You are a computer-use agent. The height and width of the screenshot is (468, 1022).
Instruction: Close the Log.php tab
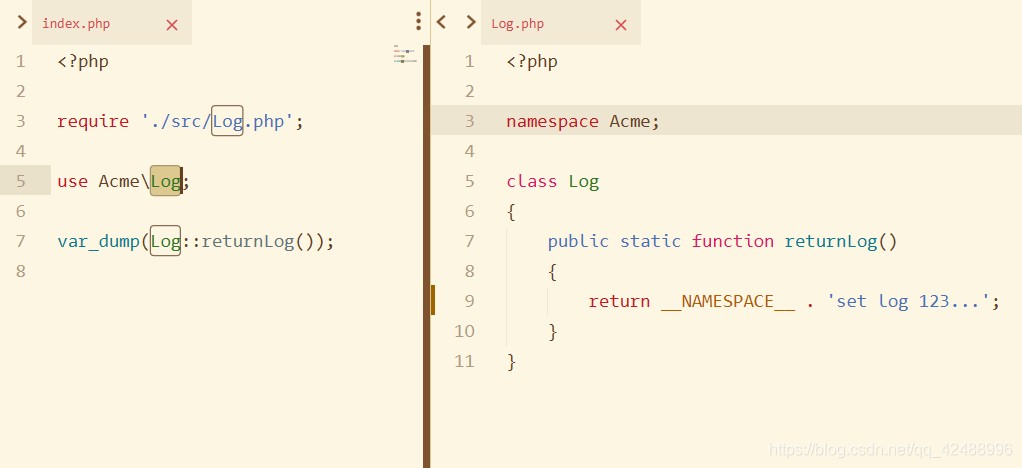pos(621,25)
